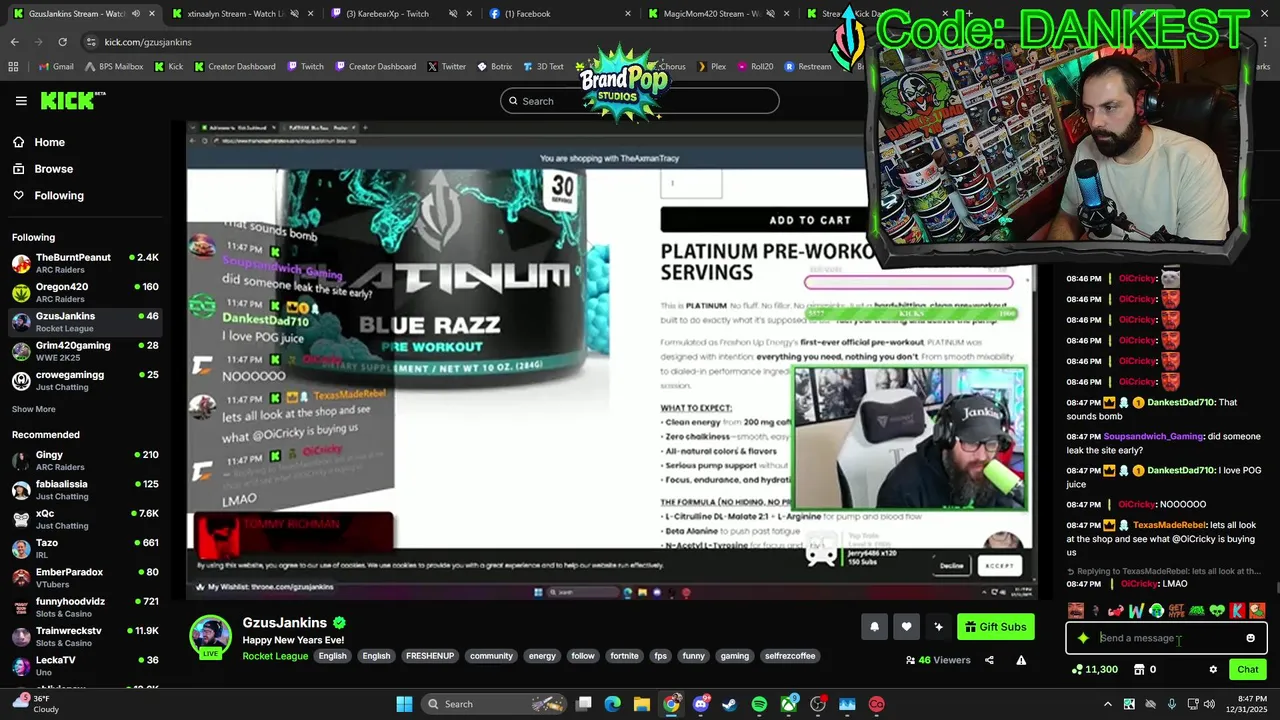
Task: Click the Send a message field
Action: [1166, 638]
